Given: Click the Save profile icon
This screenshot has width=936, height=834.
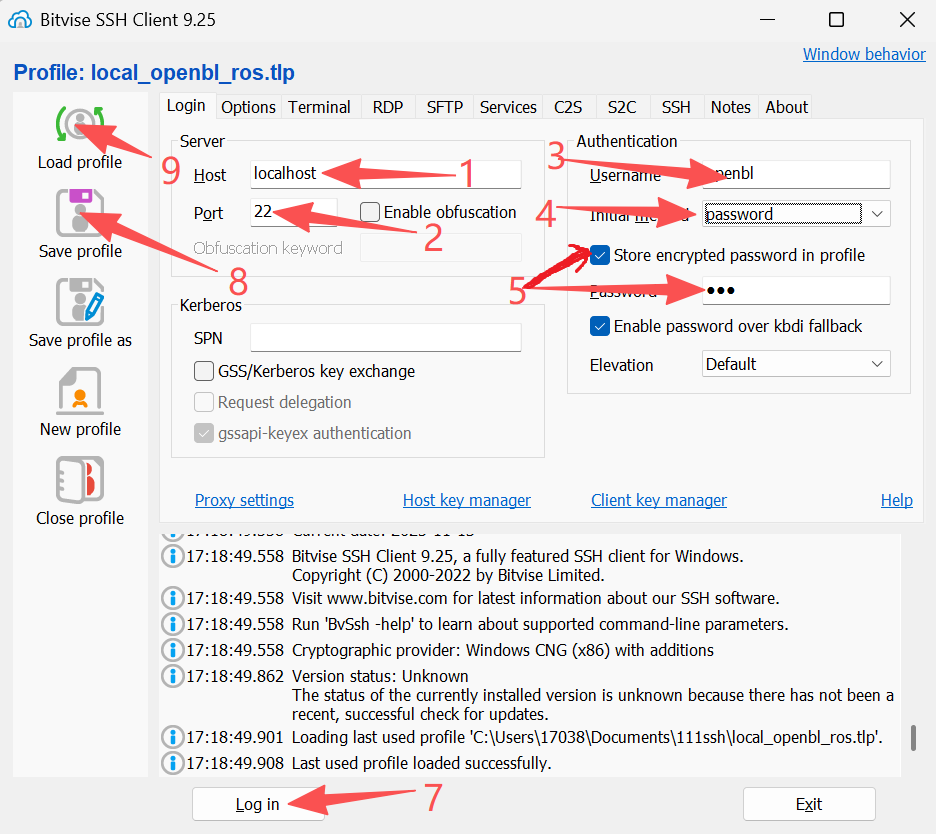Looking at the screenshot, I should [x=79, y=213].
